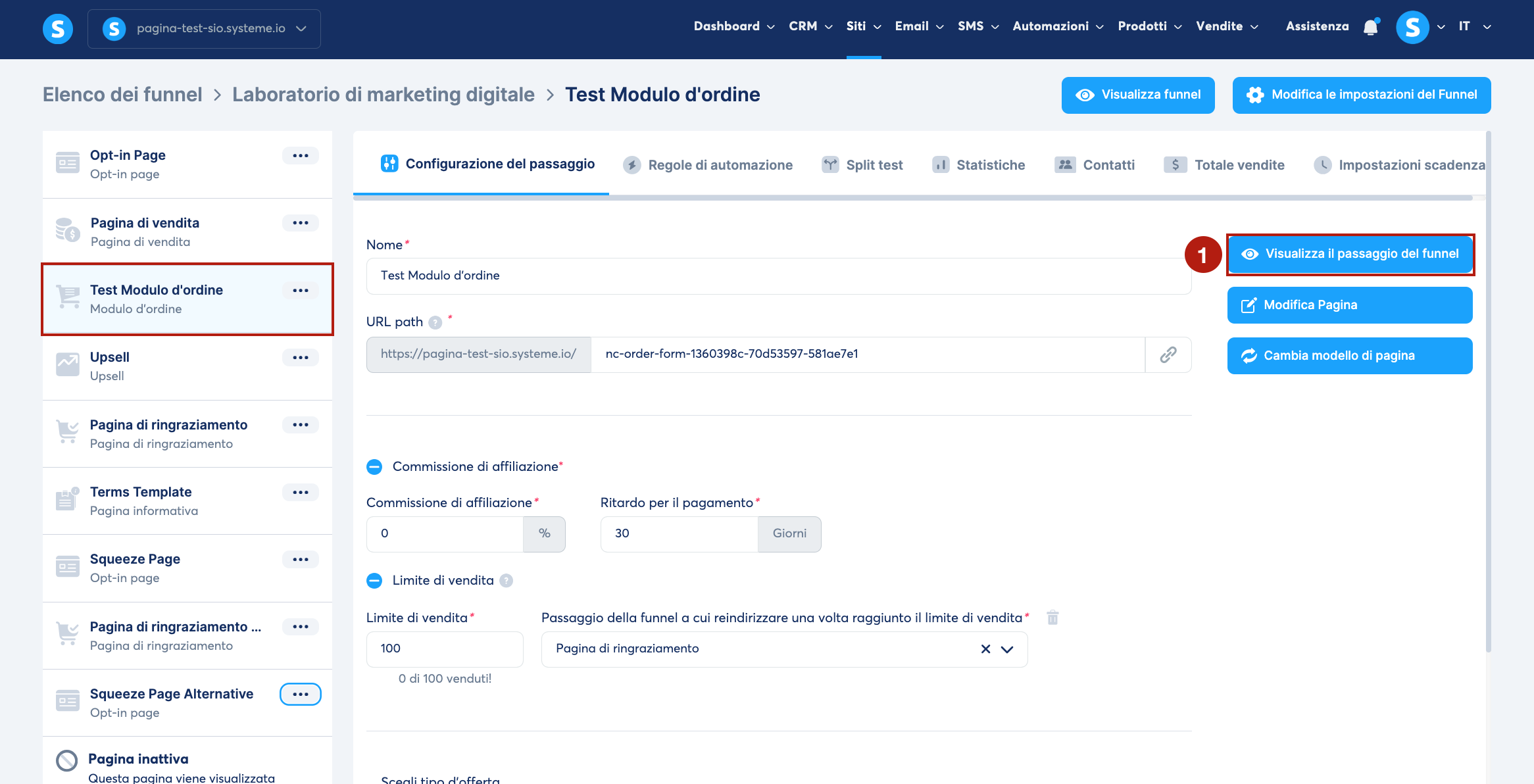The width and height of the screenshot is (1534, 784).
Task: Delete the sales limit with trash icon
Action: click(x=1052, y=618)
